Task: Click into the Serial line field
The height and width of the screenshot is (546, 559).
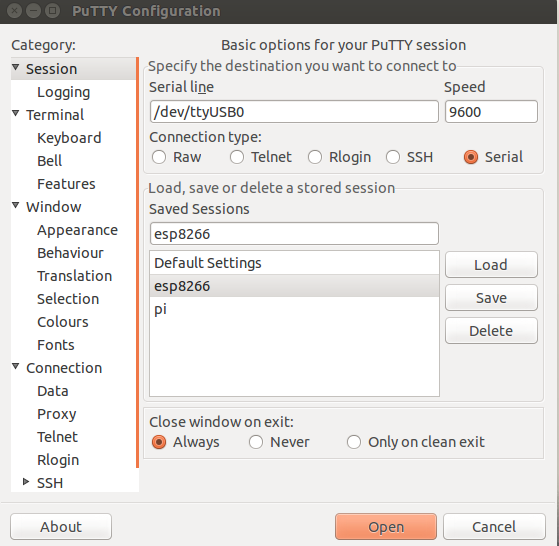Action: [x=294, y=112]
